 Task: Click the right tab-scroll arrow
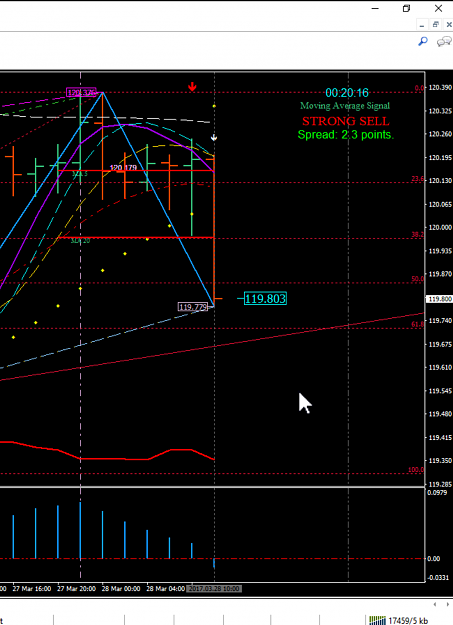pos(447,604)
